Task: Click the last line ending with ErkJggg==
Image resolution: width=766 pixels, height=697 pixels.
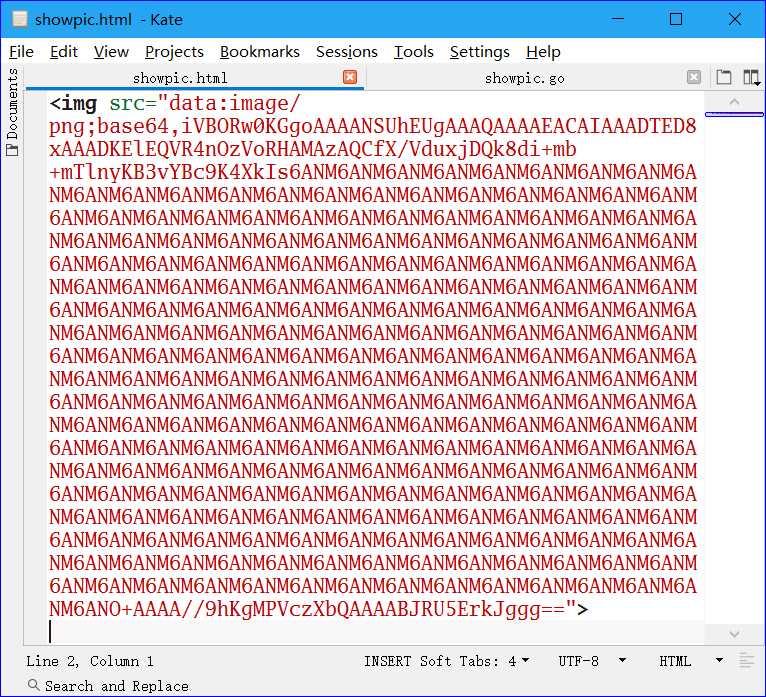Action: point(319,609)
